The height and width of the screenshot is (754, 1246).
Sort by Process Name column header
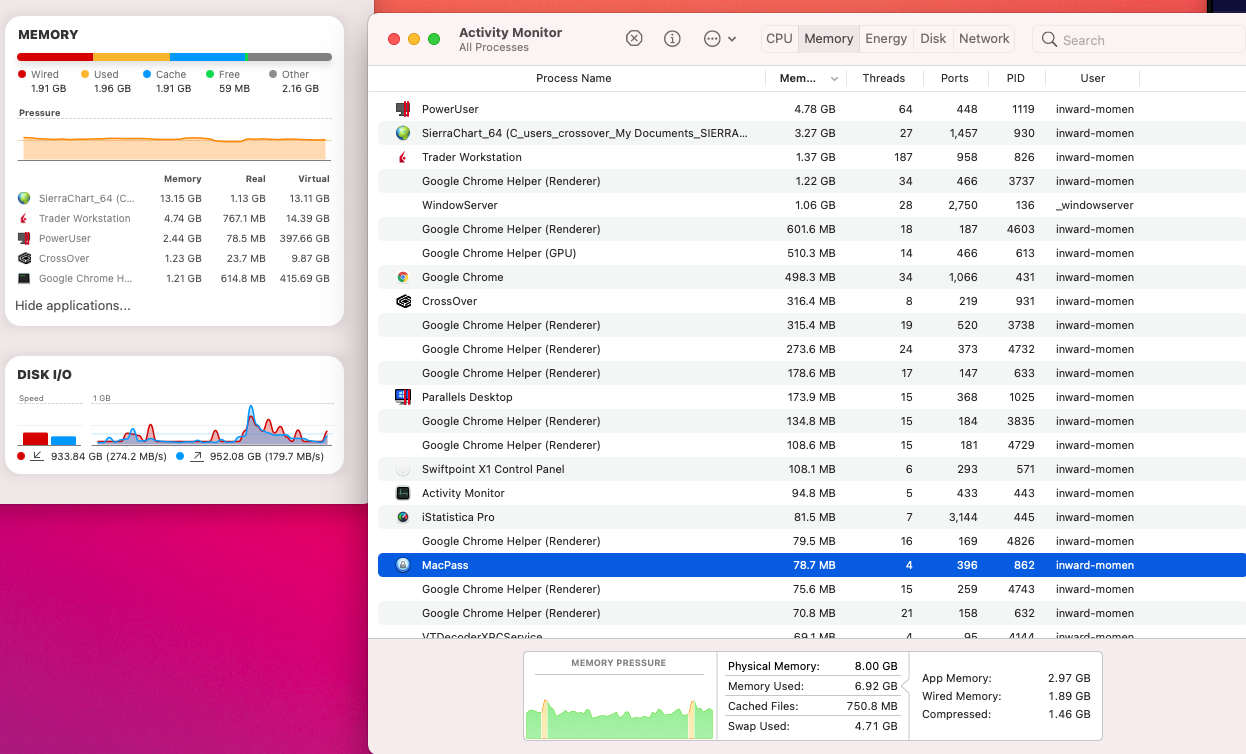pyautogui.click(x=573, y=78)
